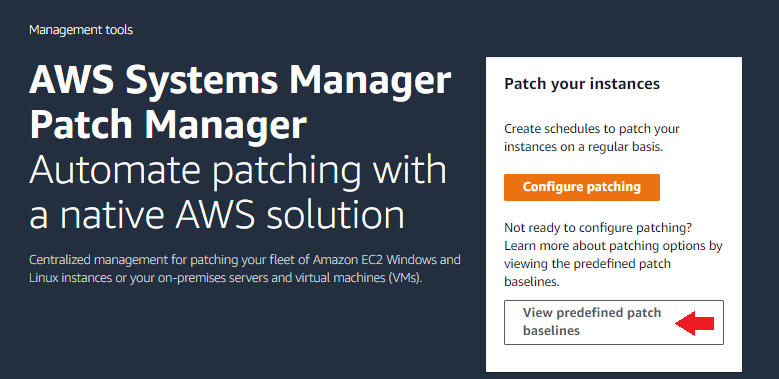This screenshot has height=379, width=779.
Task: Select the Management tools breadcrumb text
Action: [80, 30]
